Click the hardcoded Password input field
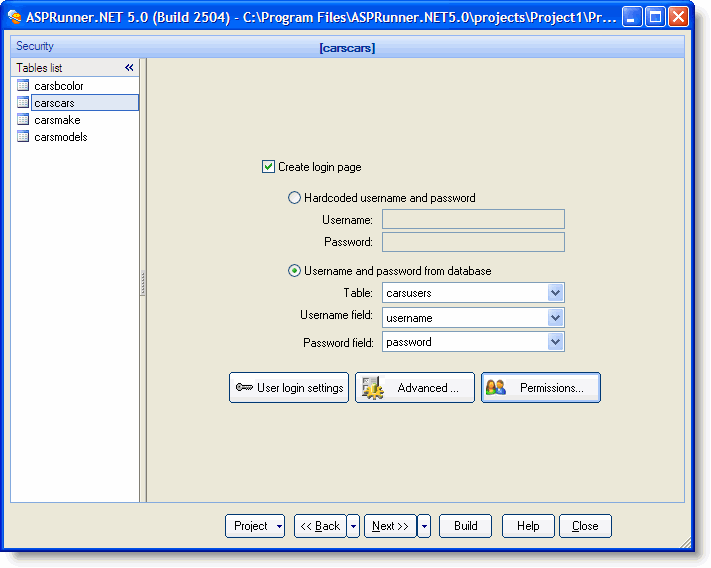 point(473,242)
